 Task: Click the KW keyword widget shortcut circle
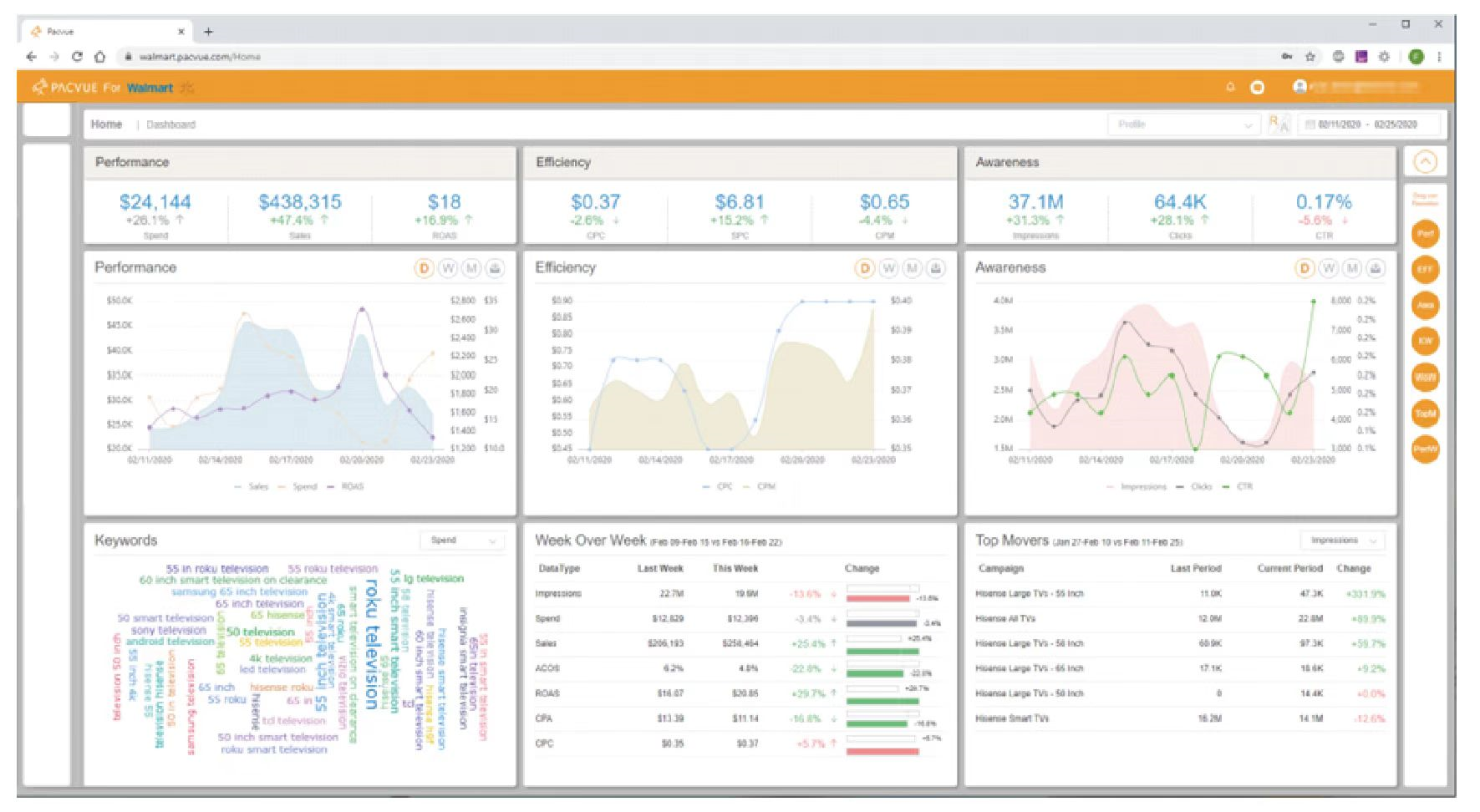point(1425,341)
